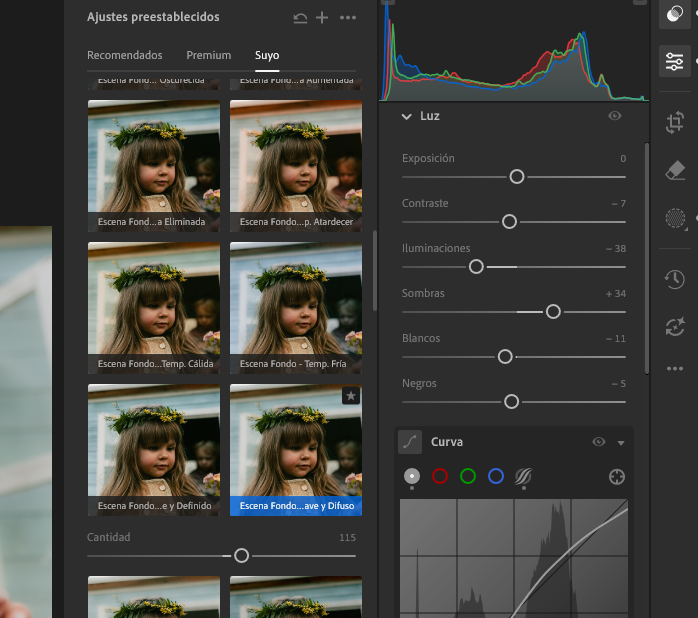Click the undo arrow in Ajustes preestablecidos
The width and height of the screenshot is (698, 618).
pyautogui.click(x=300, y=18)
